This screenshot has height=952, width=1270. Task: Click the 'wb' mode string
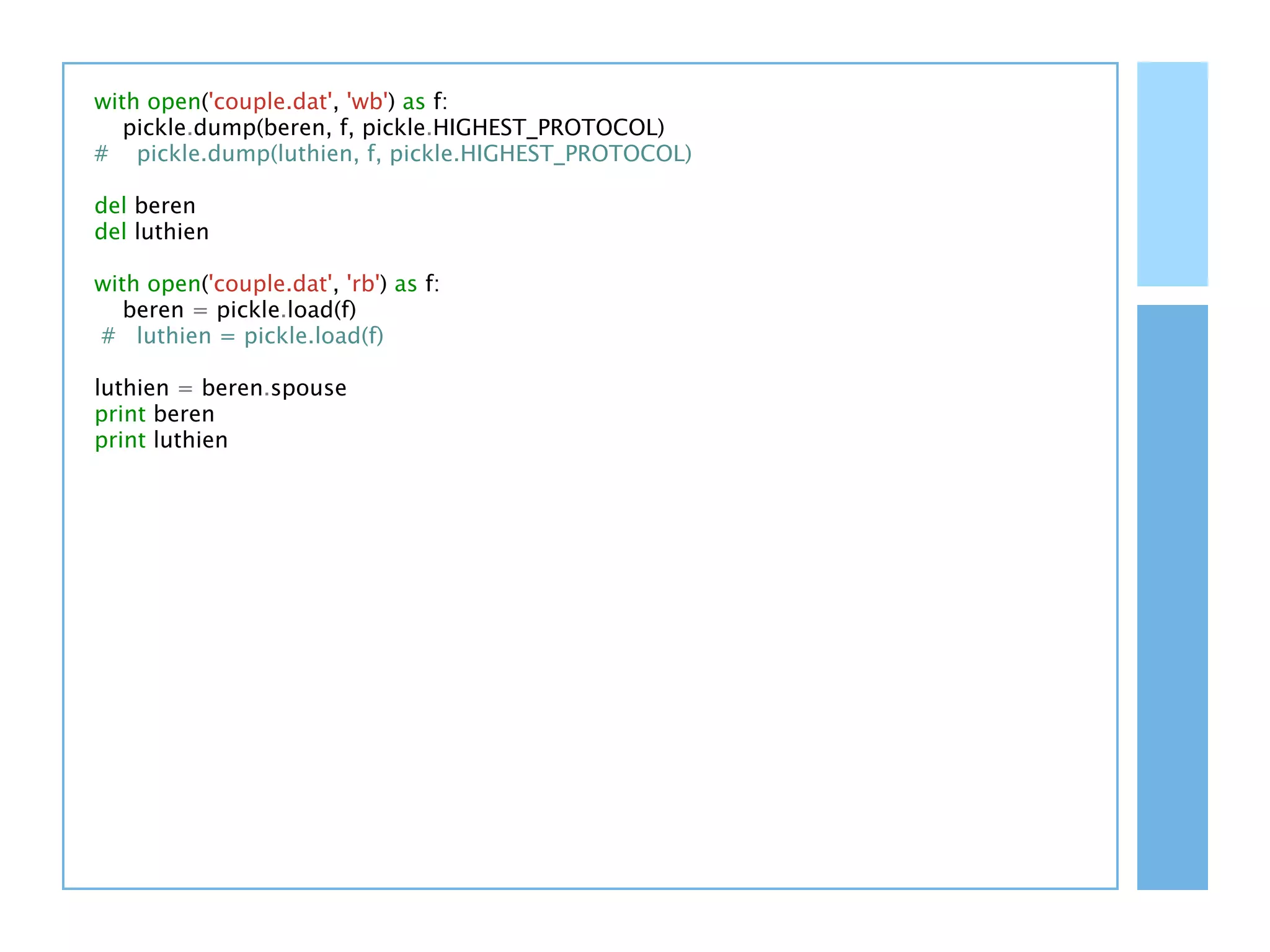pyautogui.click(x=367, y=102)
